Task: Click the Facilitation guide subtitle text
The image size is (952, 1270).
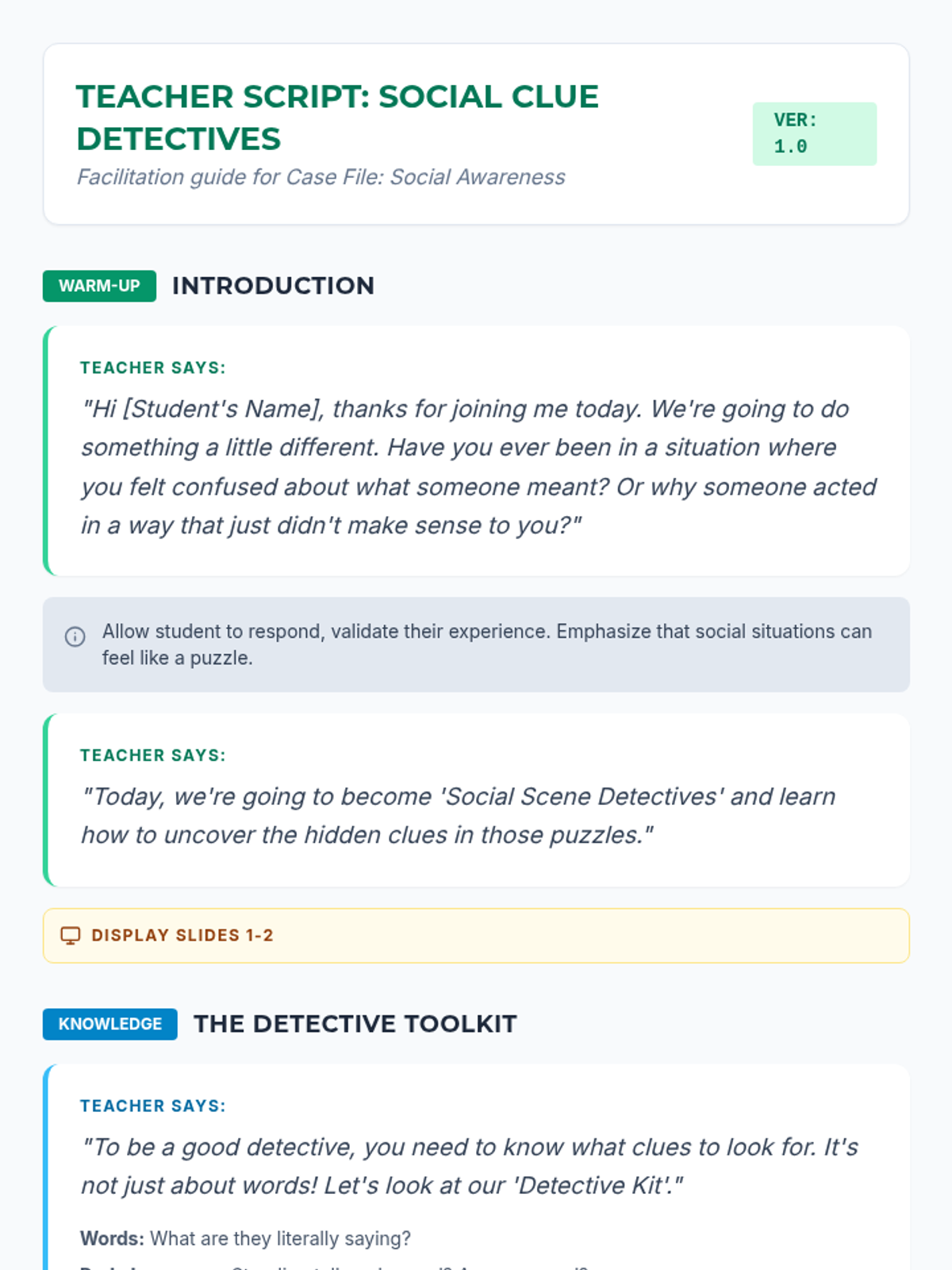Action: point(321,177)
